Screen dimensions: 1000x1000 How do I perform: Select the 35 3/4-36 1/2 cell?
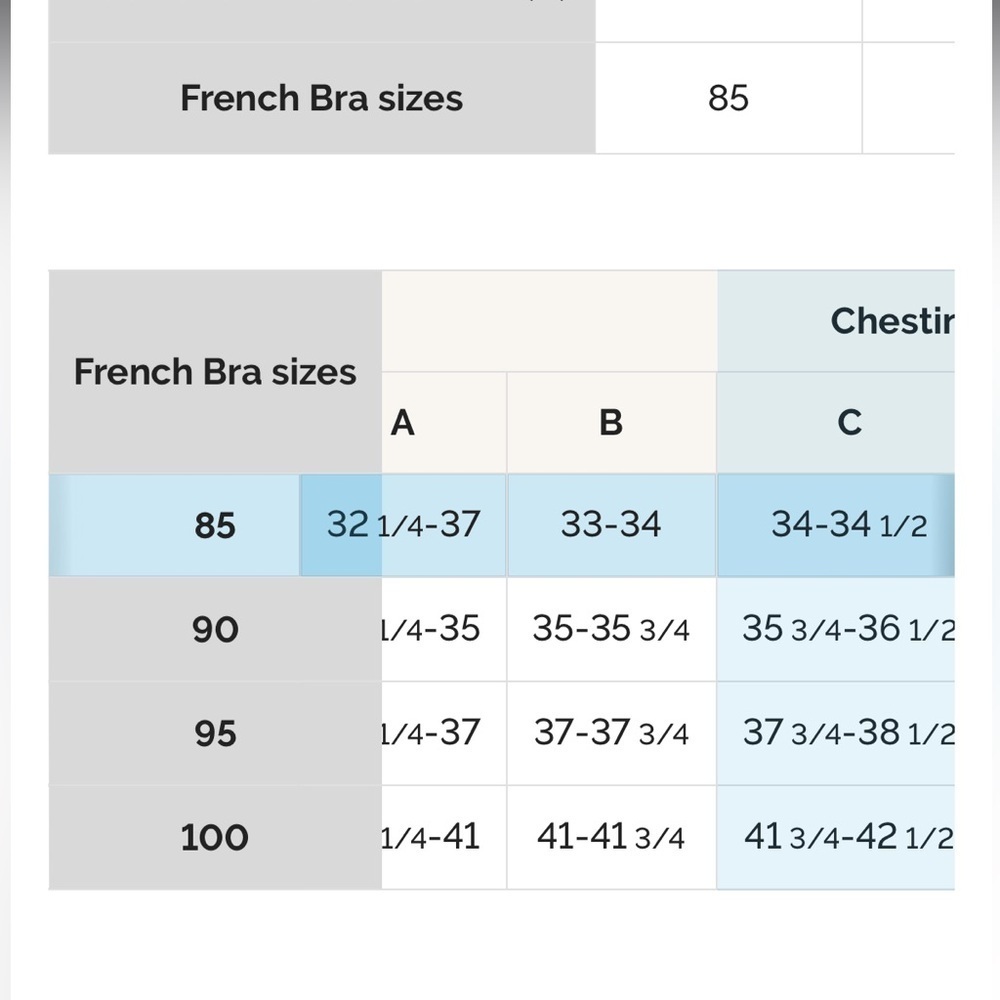(x=836, y=629)
